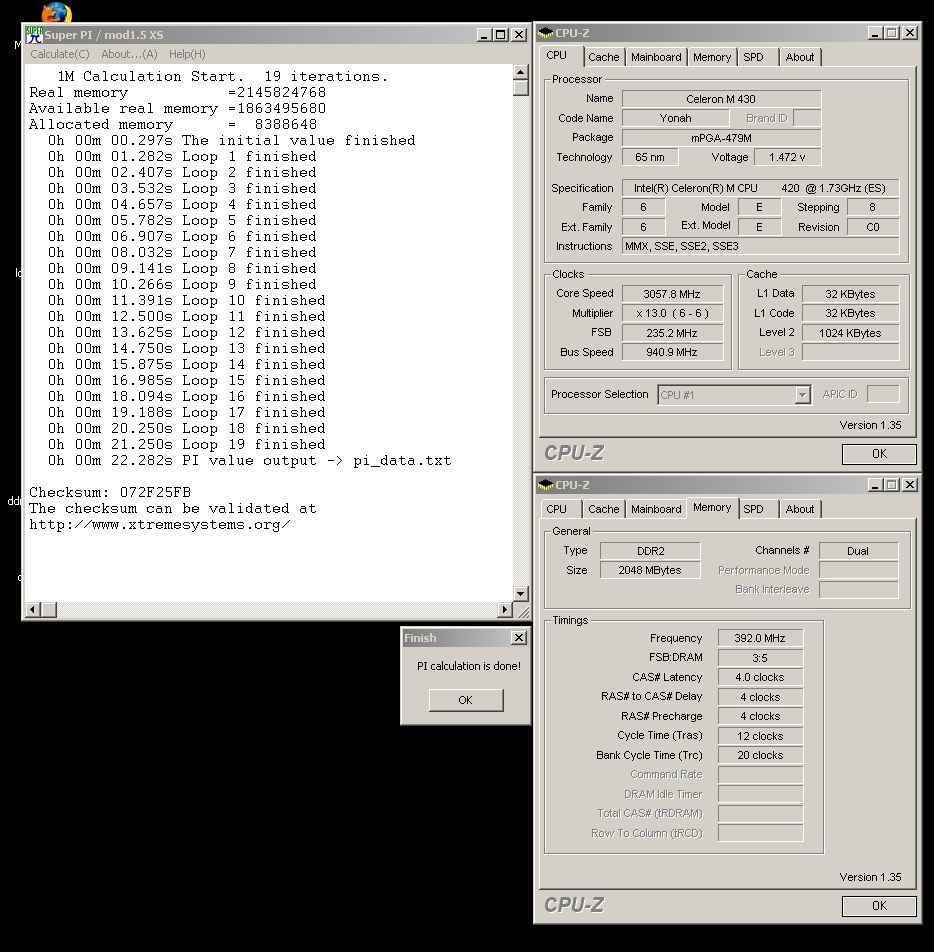934x952 pixels.
Task: Switch to About tab in lower CPU-Z
Action: point(800,509)
